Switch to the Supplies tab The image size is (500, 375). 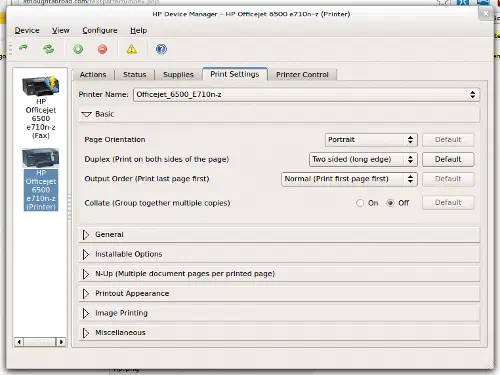pyautogui.click(x=178, y=74)
